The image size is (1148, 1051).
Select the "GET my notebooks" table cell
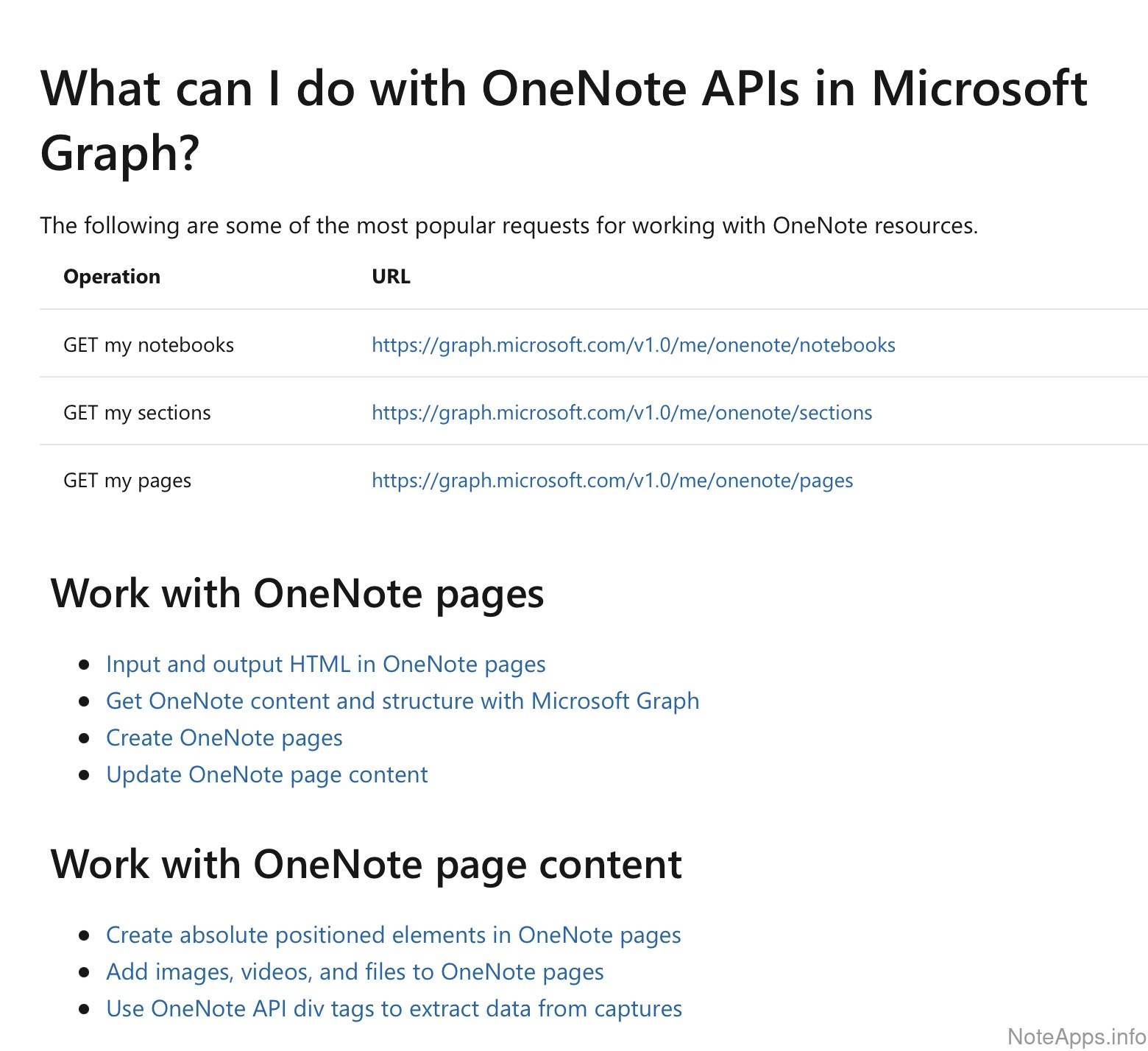tap(149, 345)
